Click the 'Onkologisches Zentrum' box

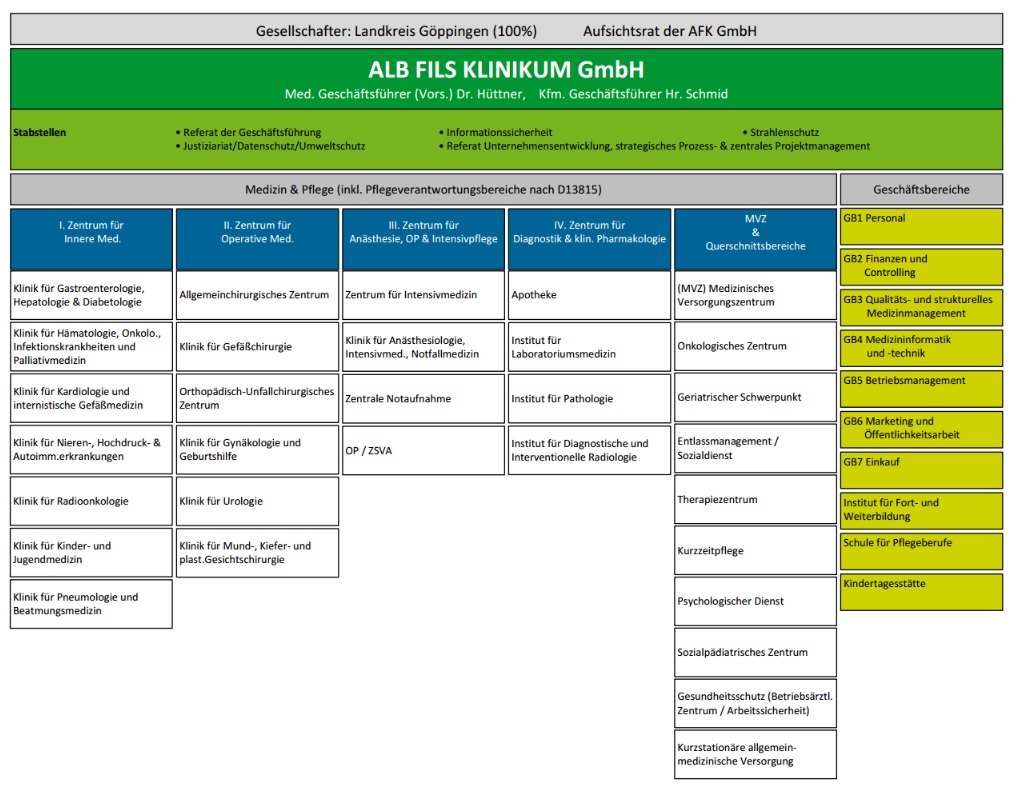[756, 346]
